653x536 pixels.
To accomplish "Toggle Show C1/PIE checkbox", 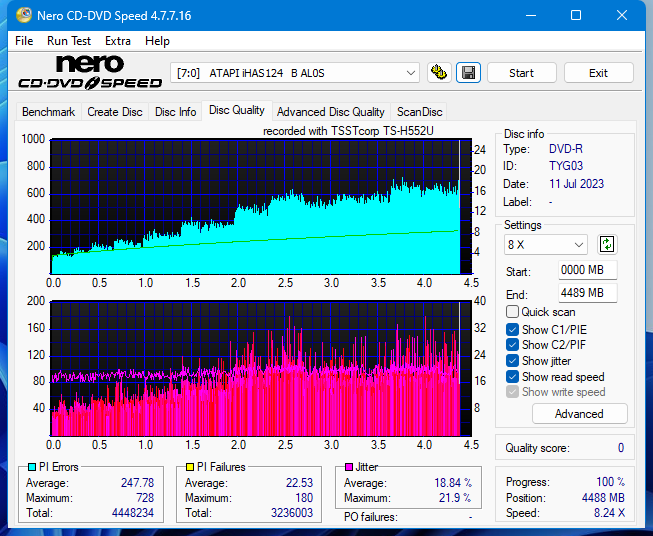I will coord(512,329).
